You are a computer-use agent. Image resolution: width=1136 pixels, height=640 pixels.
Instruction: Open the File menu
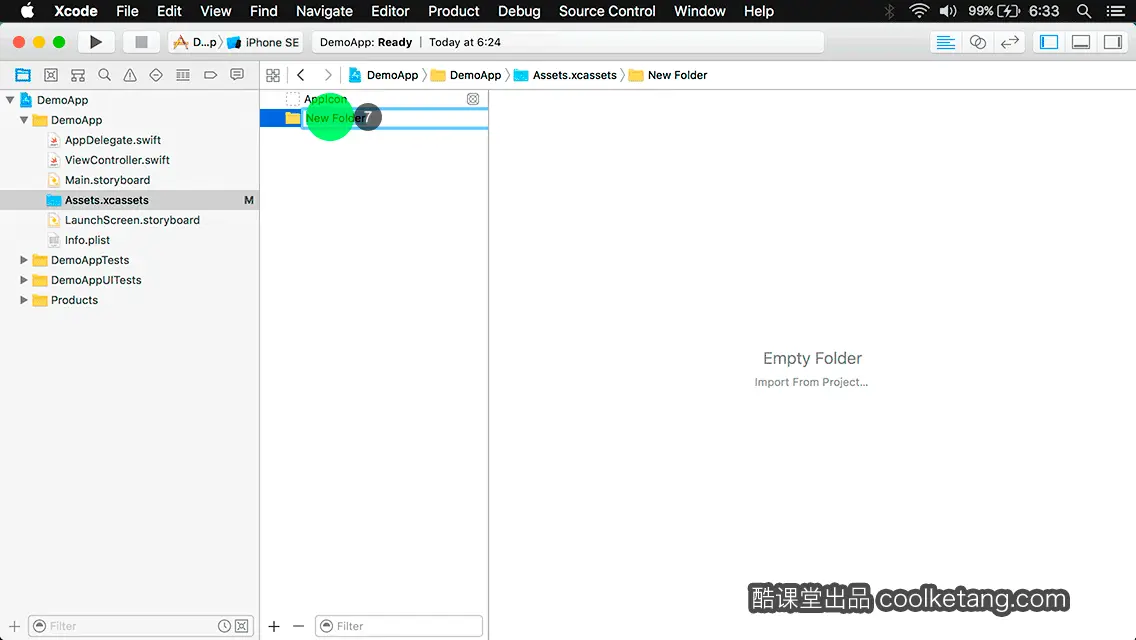(127, 11)
